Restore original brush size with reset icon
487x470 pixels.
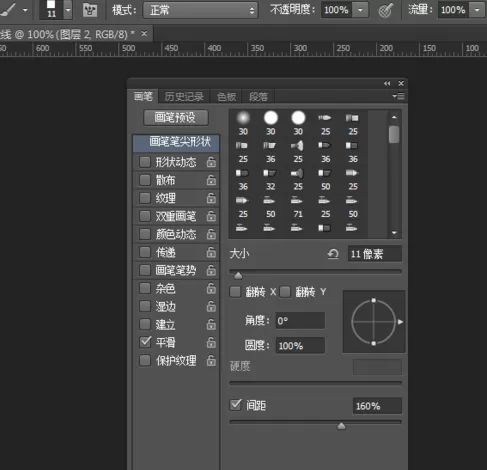[333, 254]
